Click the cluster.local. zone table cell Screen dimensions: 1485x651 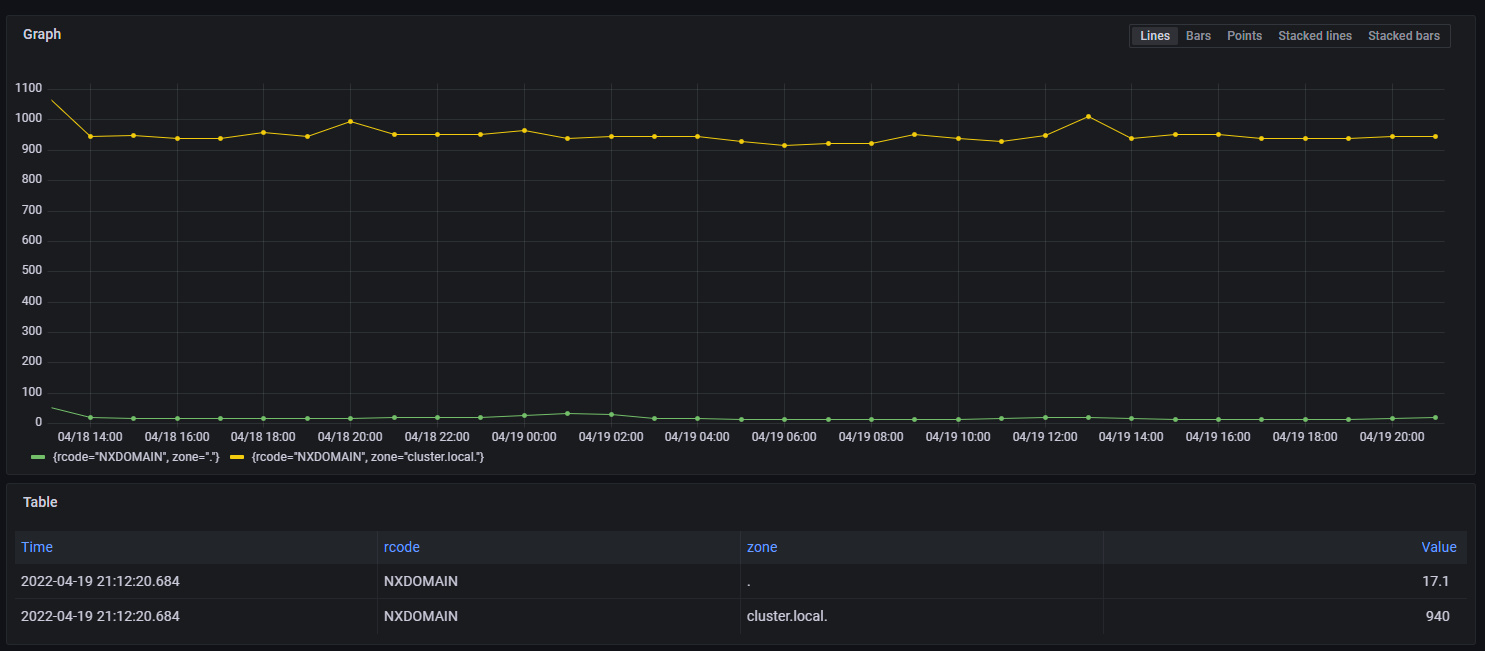coord(921,616)
